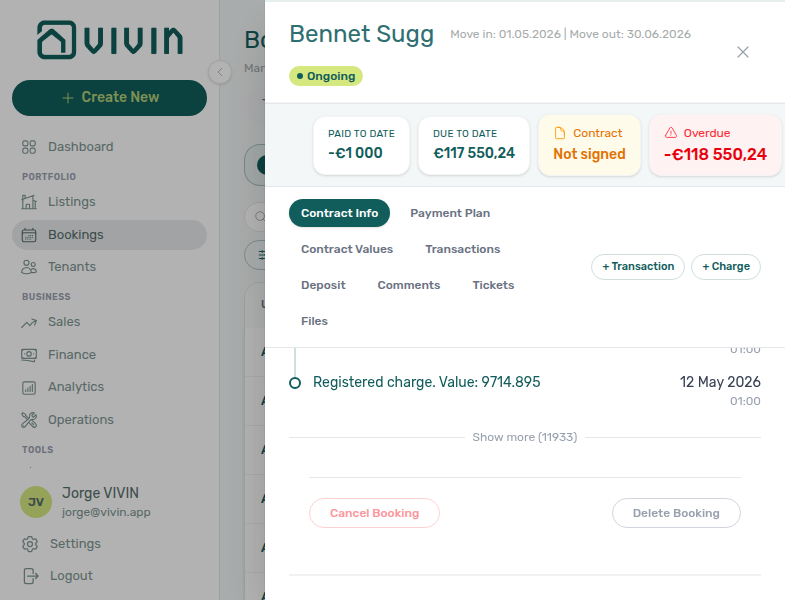This screenshot has height=600, width=785.
Task: Click the Finance money icon
Action: (29, 355)
